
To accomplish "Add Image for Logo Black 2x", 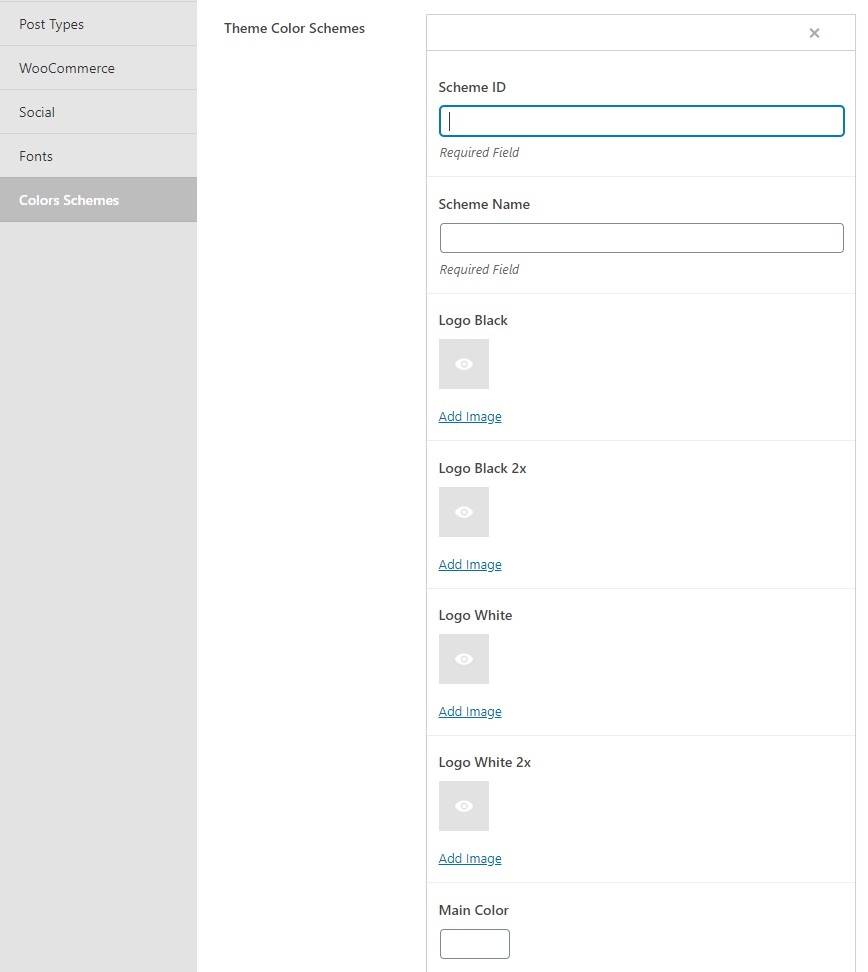I will pos(470,565).
